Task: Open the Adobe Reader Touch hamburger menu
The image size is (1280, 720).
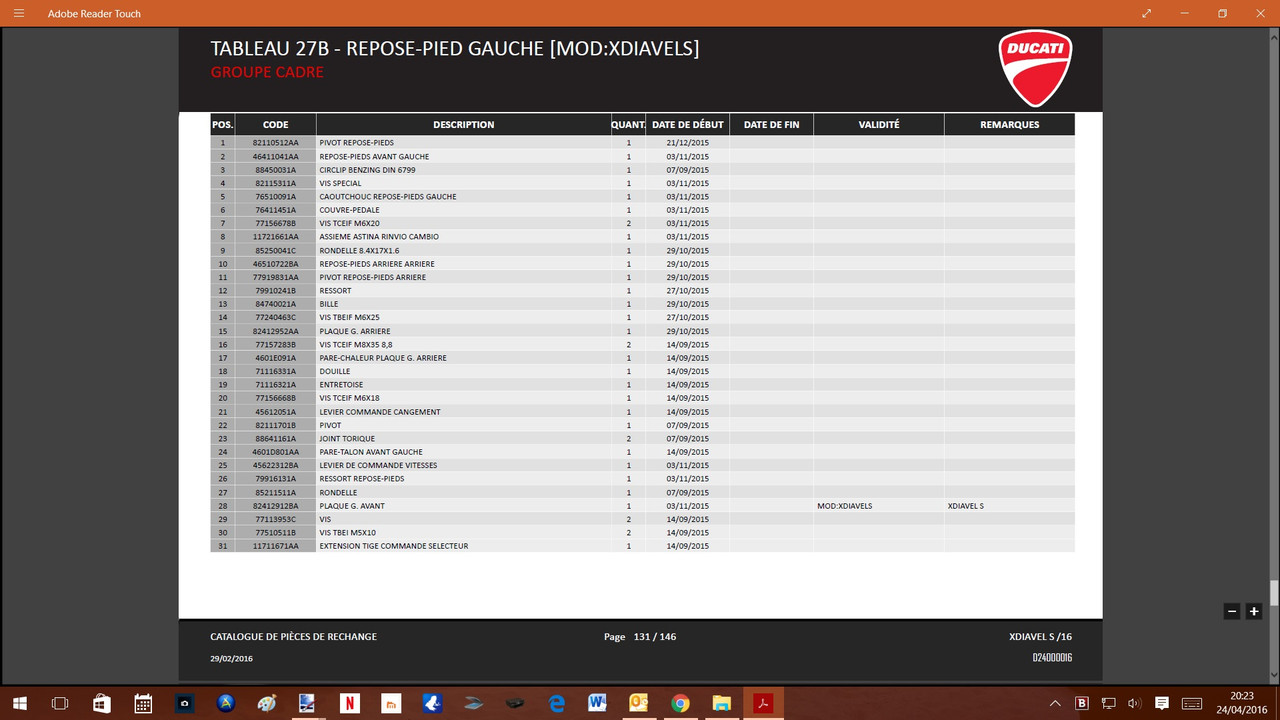Action: click(x=19, y=13)
